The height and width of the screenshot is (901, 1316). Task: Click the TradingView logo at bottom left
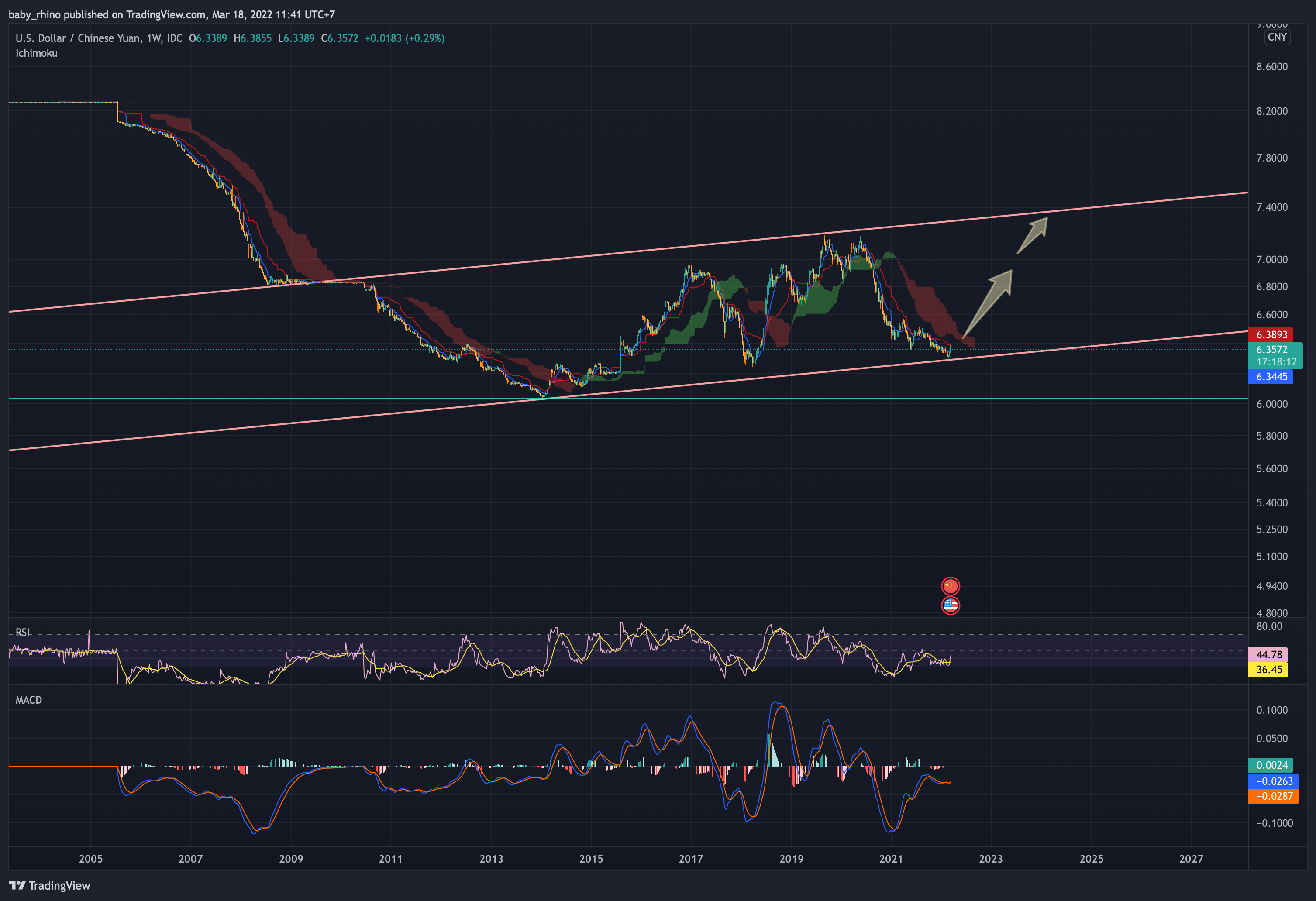point(49,885)
